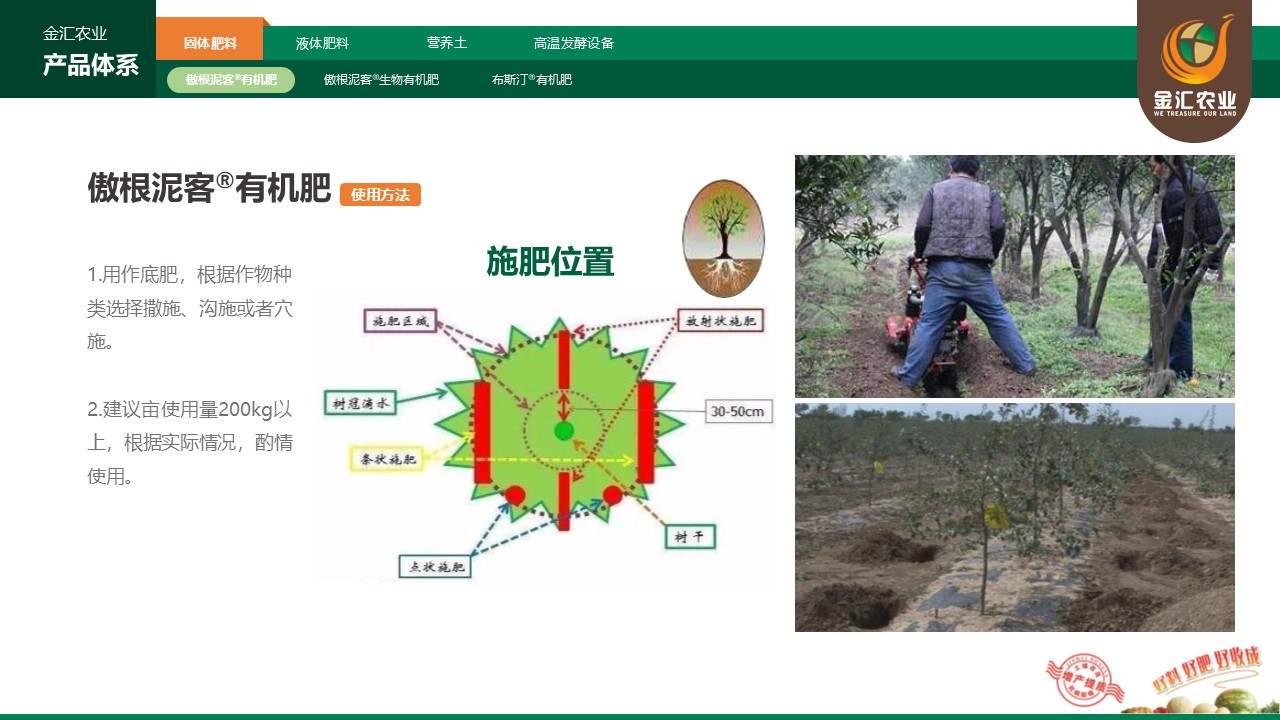The height and width of the screenshot is (720, 1280).
Task: Click the photo of saplings with dug holes
Action: [x=1015, y=517]
